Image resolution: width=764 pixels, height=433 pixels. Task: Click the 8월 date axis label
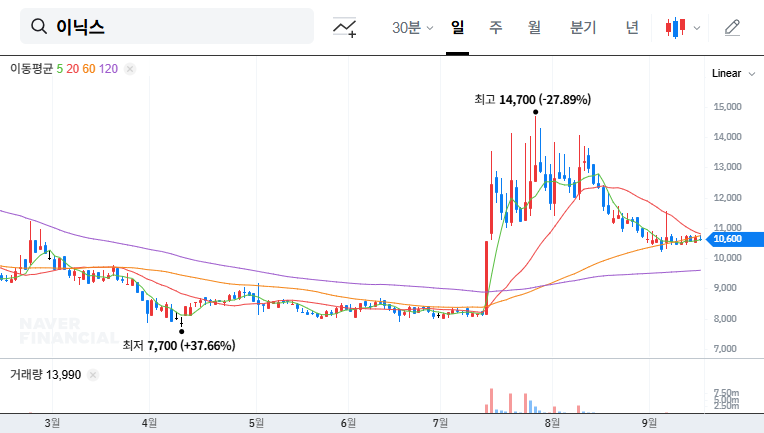pyautogui.click(x=552, y=423)
